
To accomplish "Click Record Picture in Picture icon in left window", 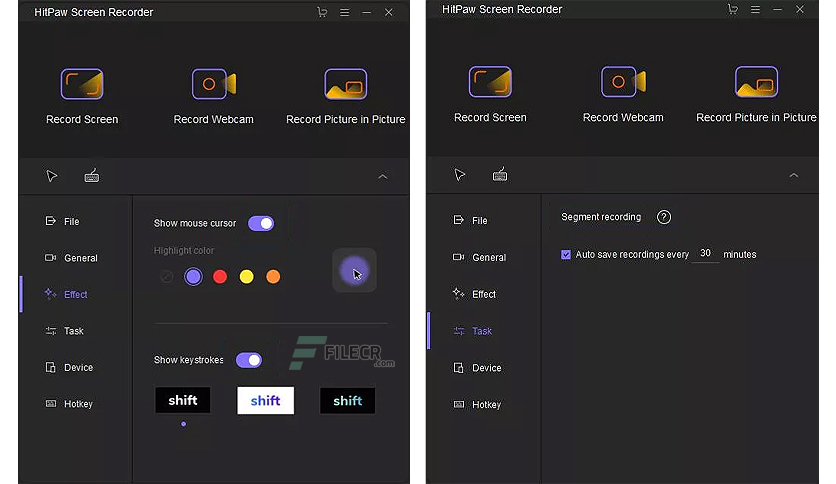I will [345, 84].
